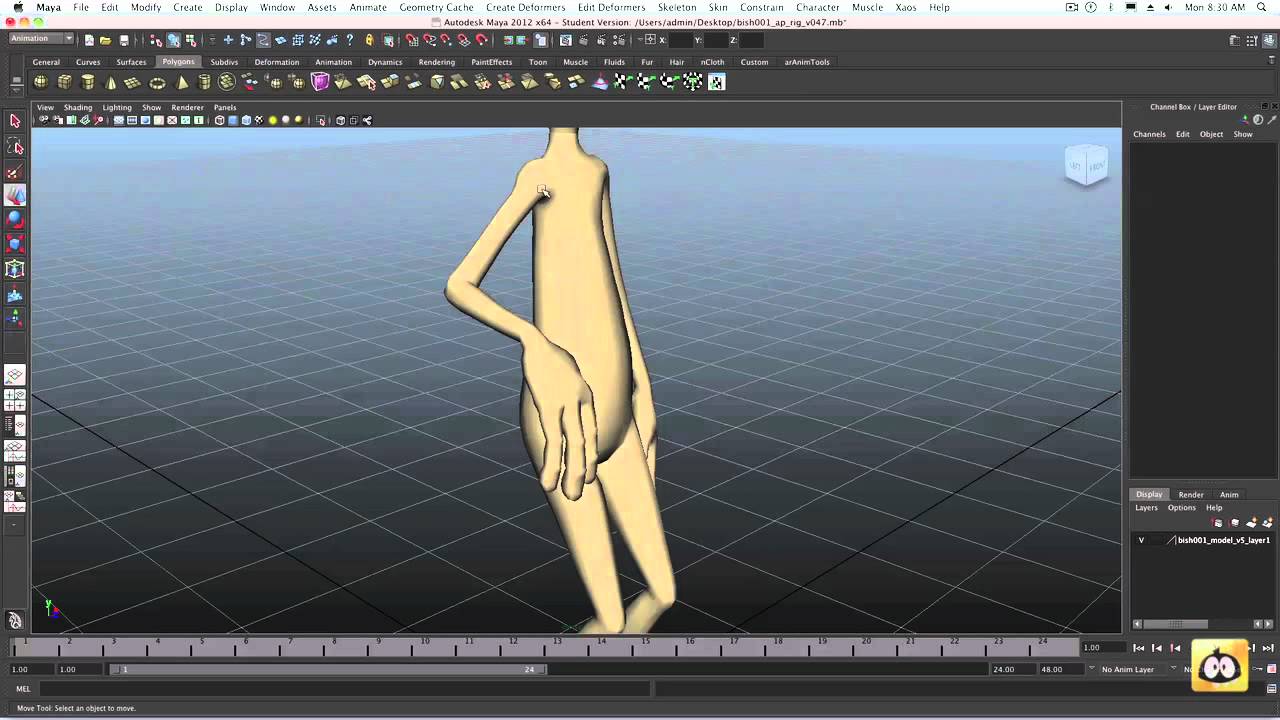Screen dimensions: 1280x720
Task: Switch to the arAnimTools shelf tab
Action: click(x=807, y=62)
